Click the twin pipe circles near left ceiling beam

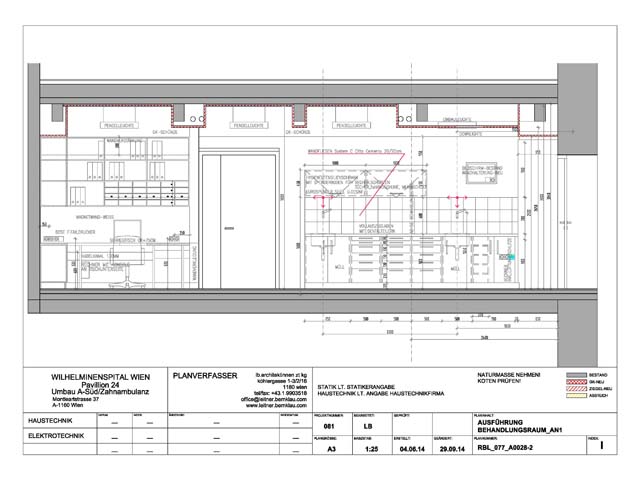tap(197, 119)
